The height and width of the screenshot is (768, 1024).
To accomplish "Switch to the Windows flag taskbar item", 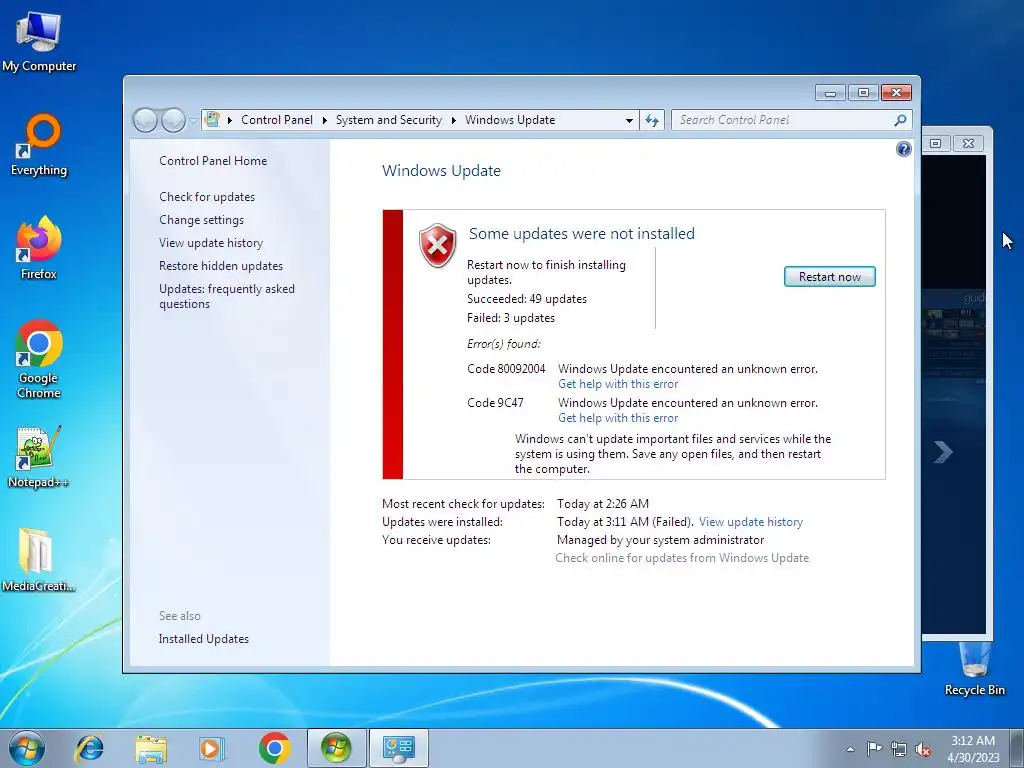I will (336, 748).
